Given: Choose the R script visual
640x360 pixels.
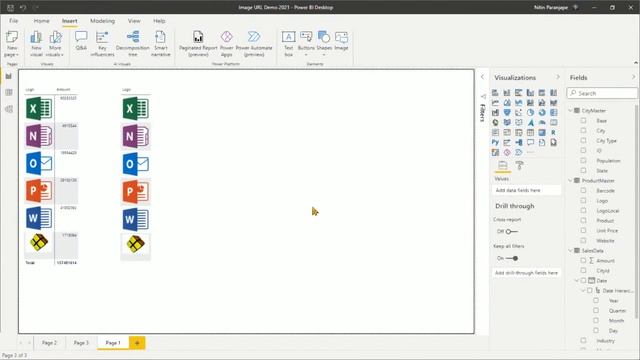Looking at the screenshot, I should pyautogui.click(x=553, y=132).
